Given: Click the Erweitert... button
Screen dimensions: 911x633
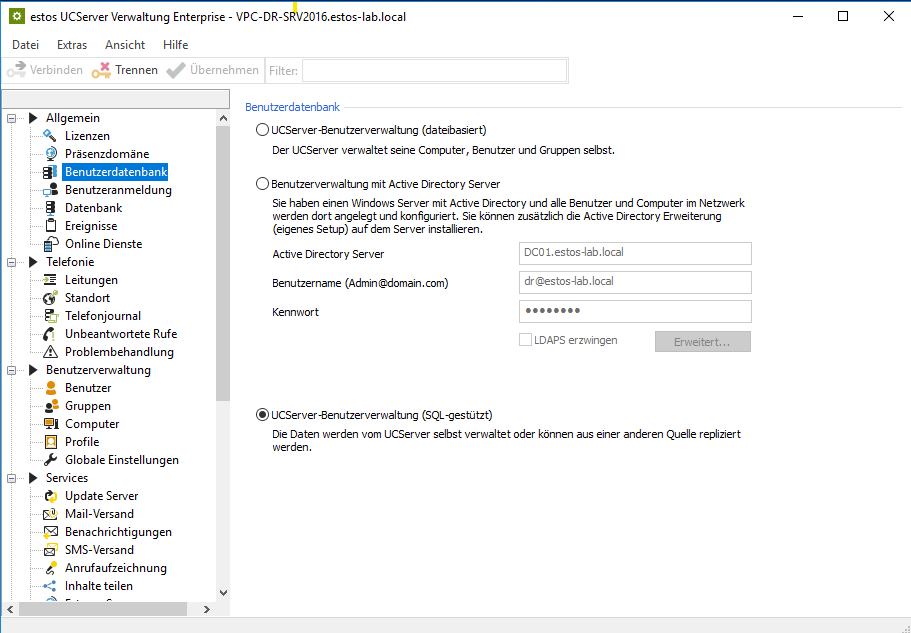Looking at the screenshot, I should pos(702,341).
